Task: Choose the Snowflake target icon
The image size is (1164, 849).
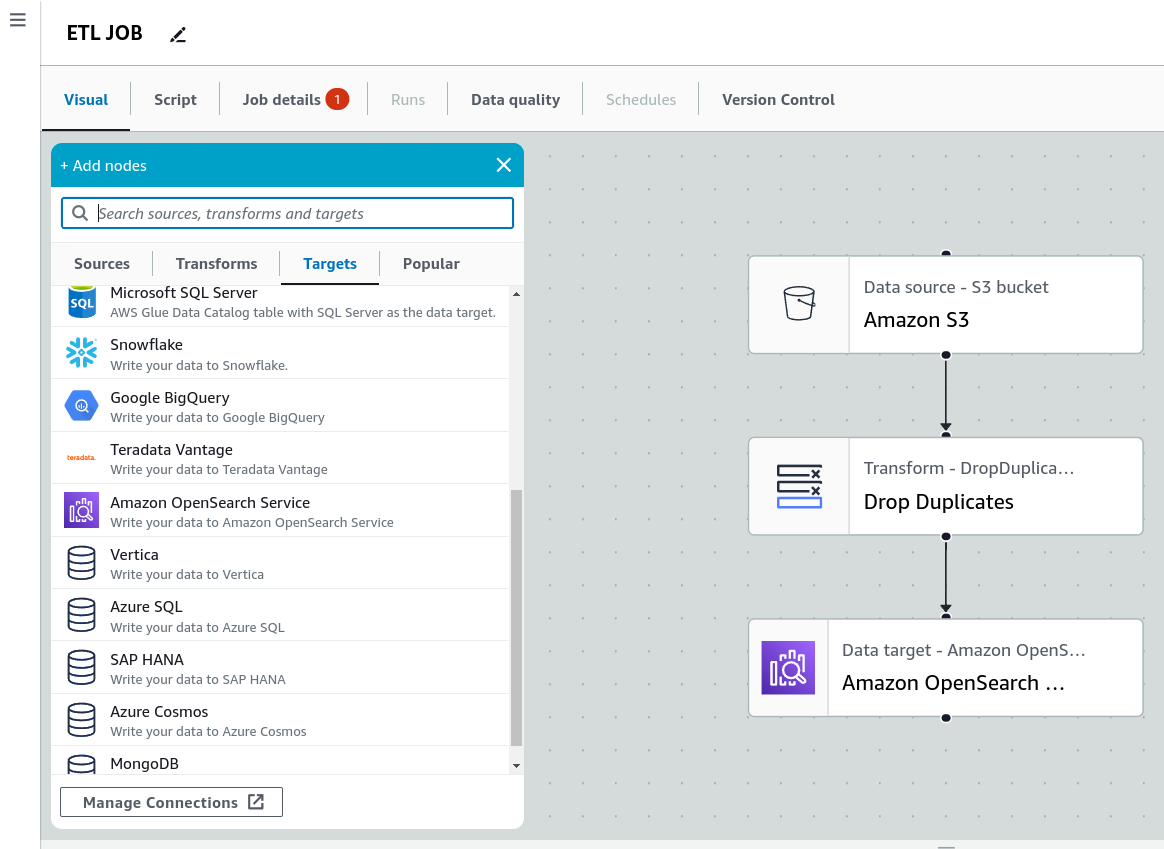Action: (x=82, y=353)
